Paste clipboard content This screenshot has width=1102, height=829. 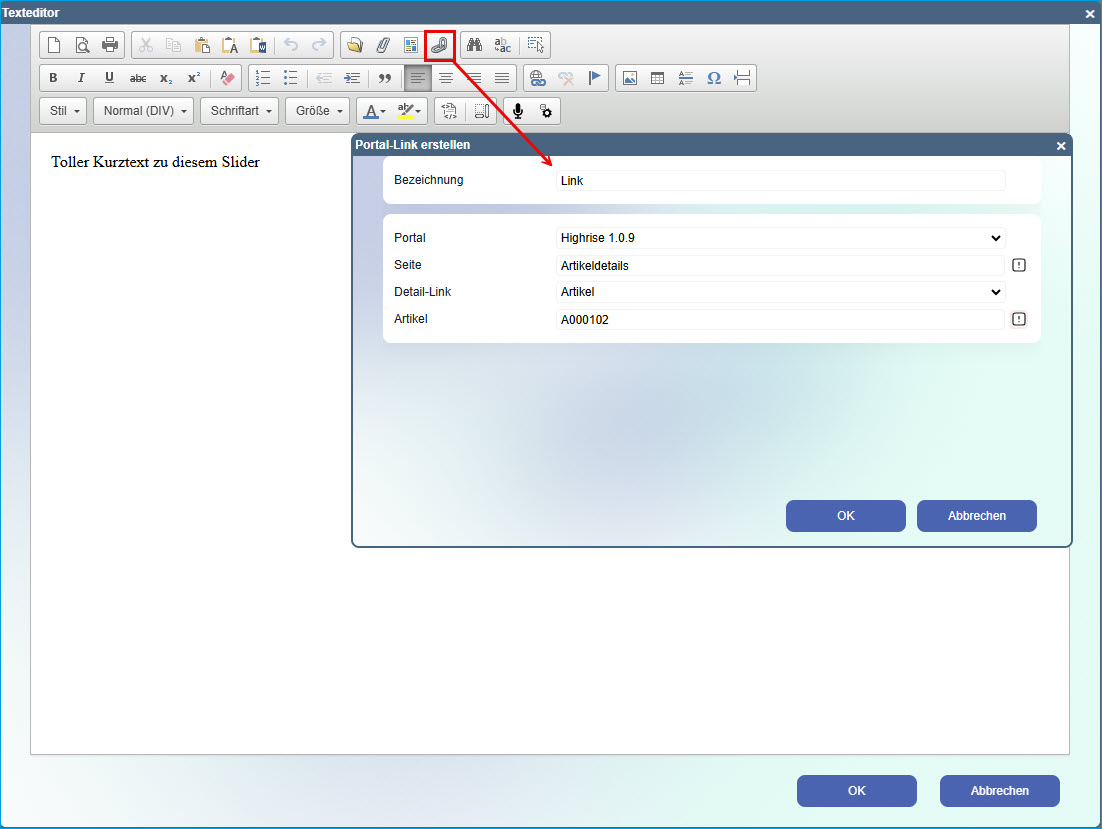202,45
